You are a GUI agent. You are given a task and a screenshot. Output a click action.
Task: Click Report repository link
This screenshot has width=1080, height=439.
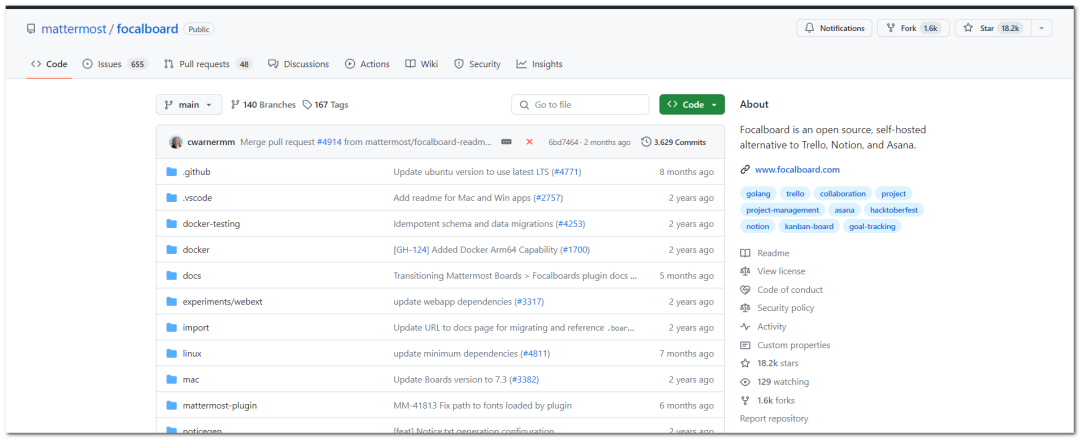coord(774,418)
